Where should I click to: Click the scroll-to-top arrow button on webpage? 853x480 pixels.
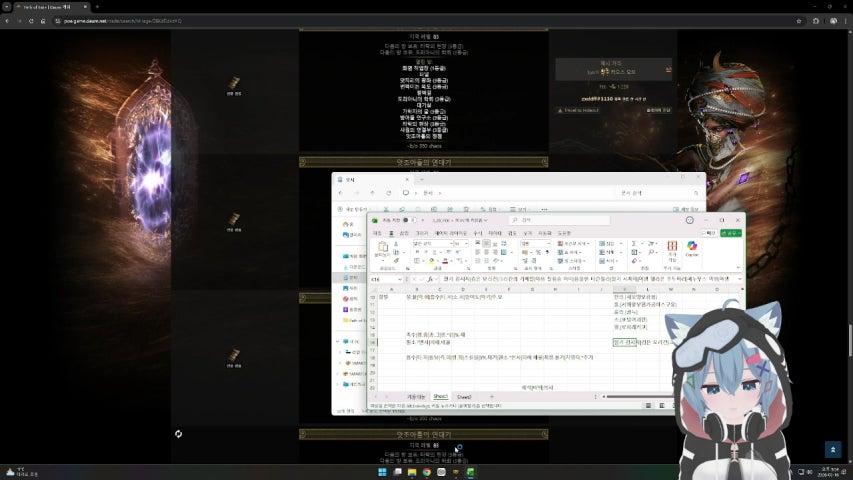pyautogui.click(x=832, y=450)
